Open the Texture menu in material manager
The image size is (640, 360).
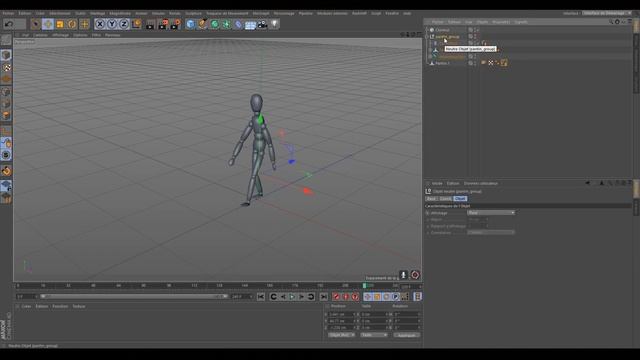tap(79, 306)
